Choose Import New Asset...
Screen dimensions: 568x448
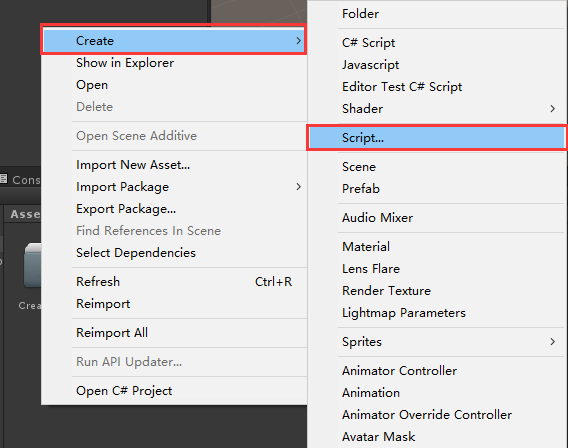coord(133,165)
